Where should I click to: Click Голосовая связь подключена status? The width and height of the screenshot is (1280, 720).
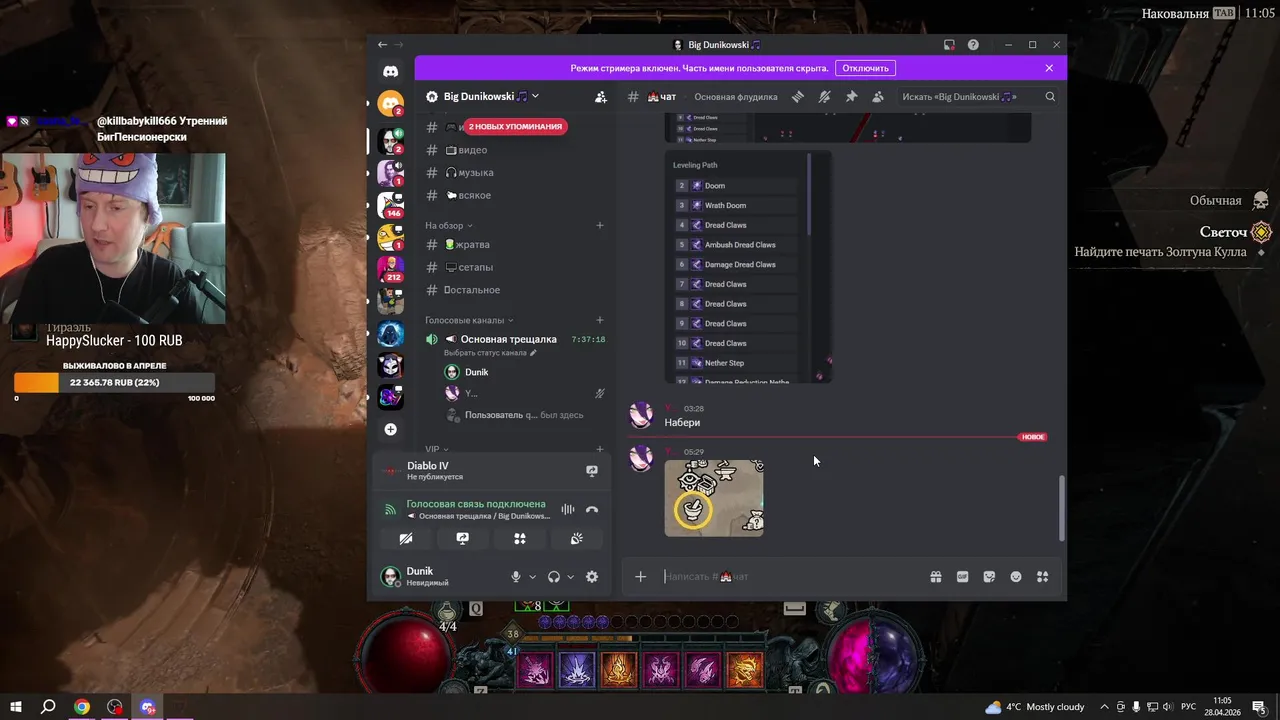[476, 504]
